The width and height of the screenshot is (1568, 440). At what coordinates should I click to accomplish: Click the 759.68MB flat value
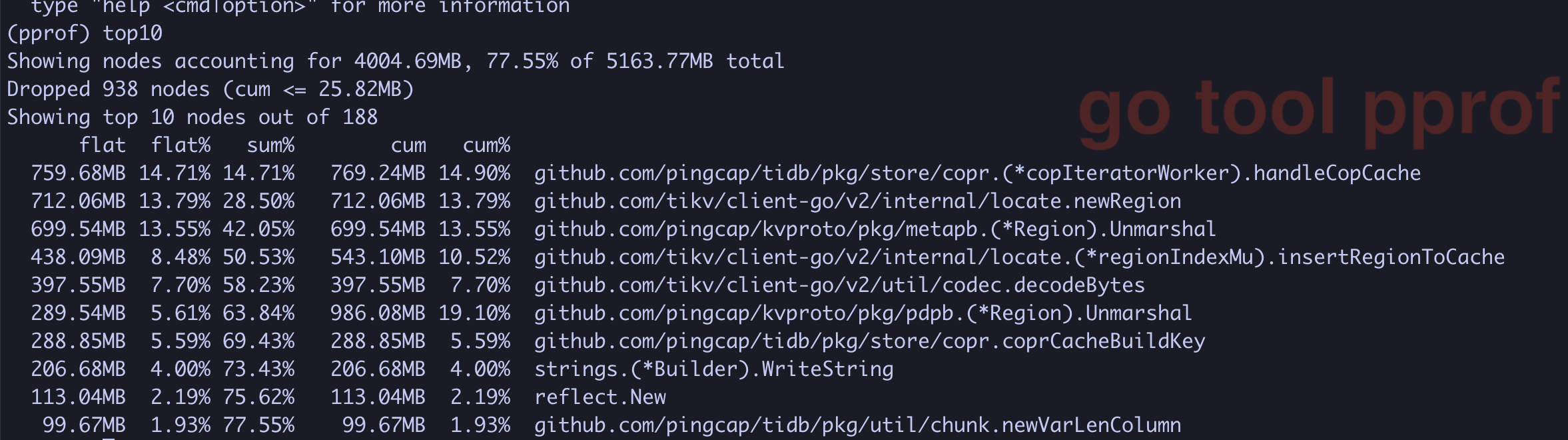pos(78,173)
